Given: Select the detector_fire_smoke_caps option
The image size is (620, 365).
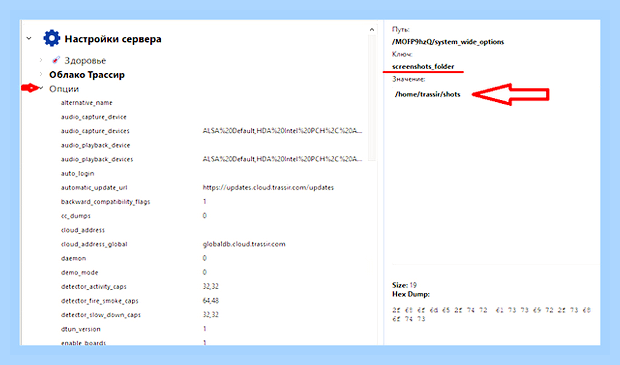Looking at the screenshot, I should click(x=100, y=301).
